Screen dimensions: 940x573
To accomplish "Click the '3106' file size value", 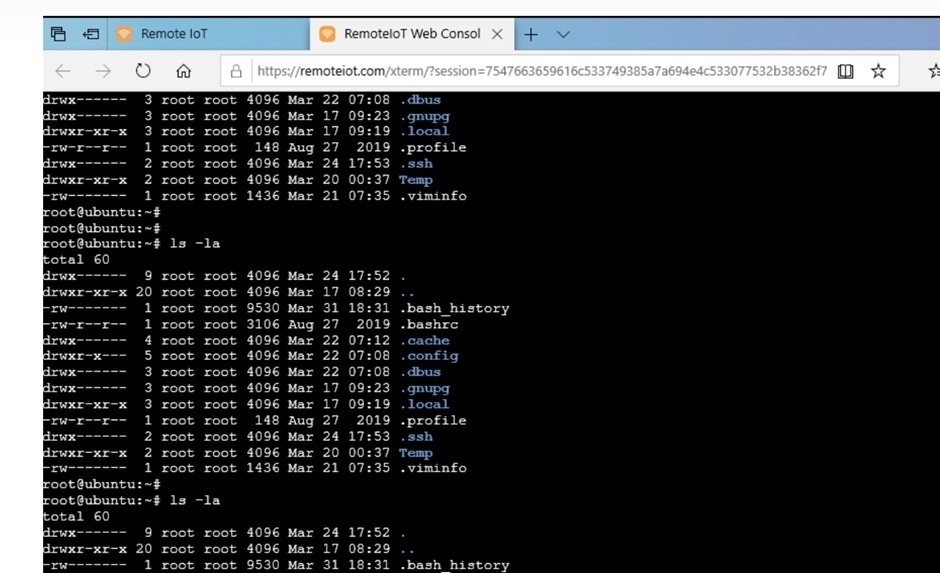I will (263, 324).
